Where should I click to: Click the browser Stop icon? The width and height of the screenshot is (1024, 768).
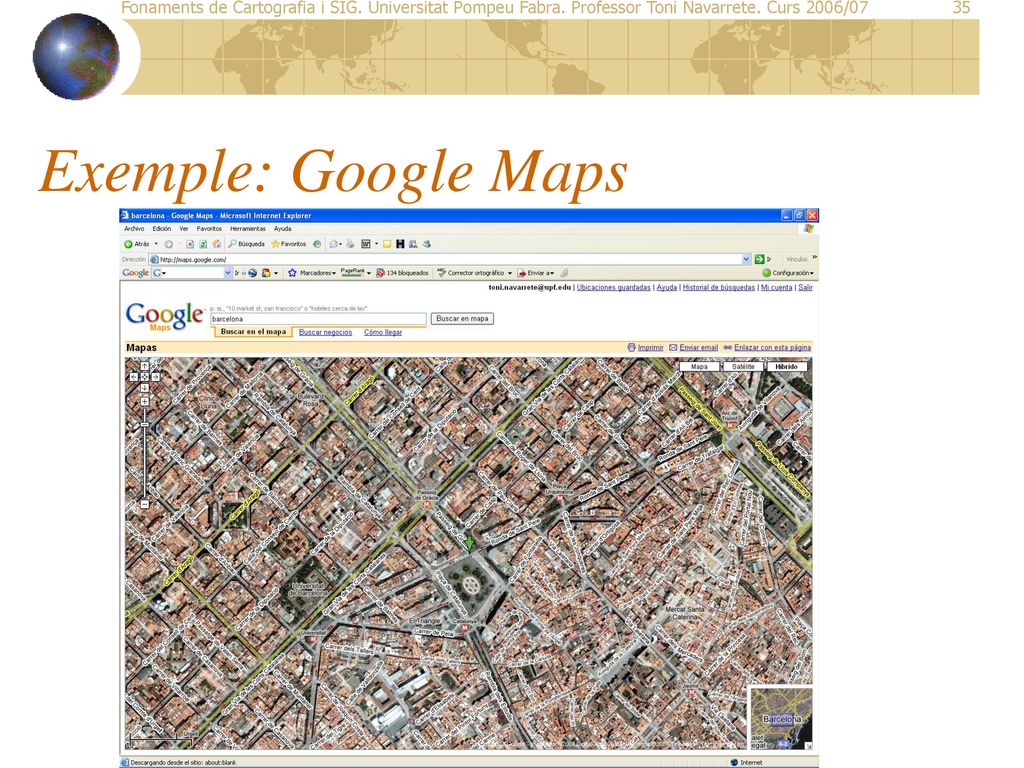pos(190,244)
